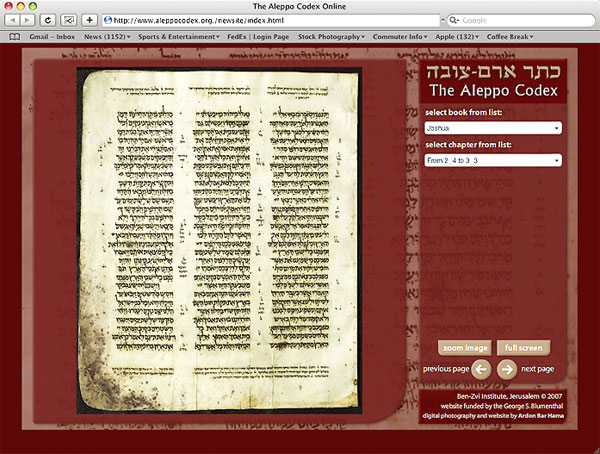Click the magnifier icon in Google search
This screenshot has height=454, width=600.
click(453, 20)
